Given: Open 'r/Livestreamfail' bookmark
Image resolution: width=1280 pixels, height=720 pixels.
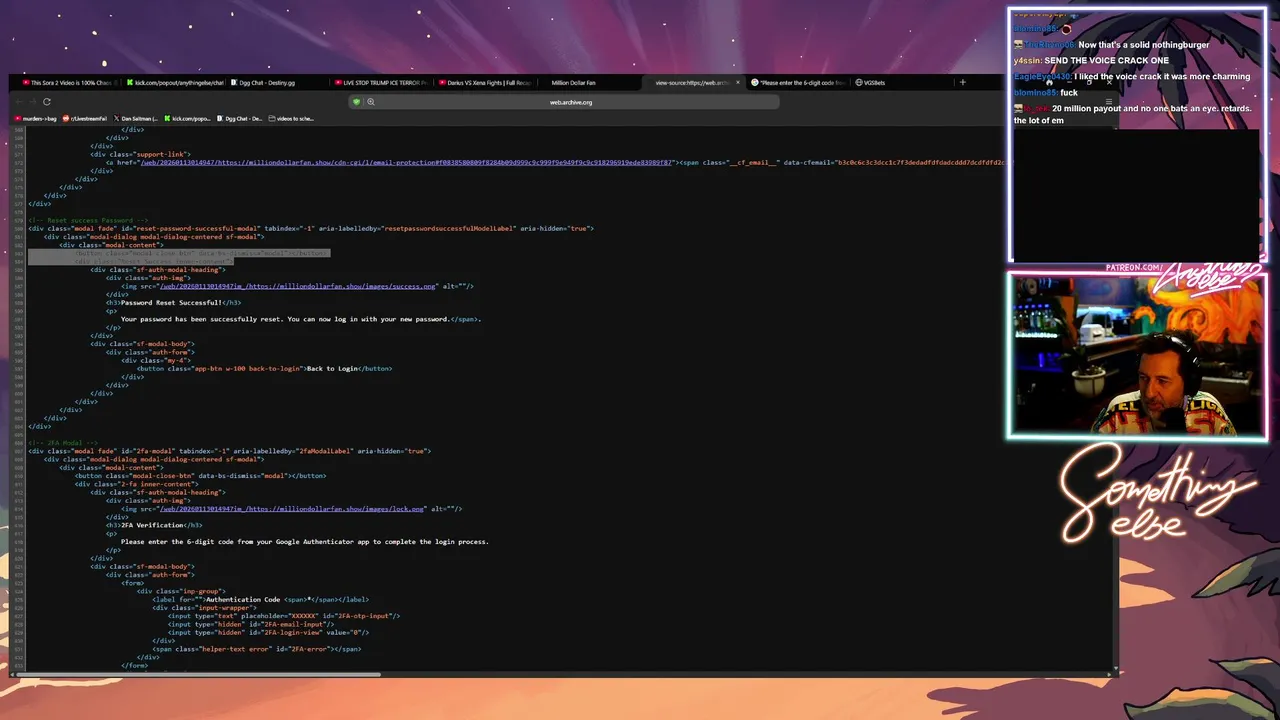Looking at the screenshot, I should coord(84,119).
